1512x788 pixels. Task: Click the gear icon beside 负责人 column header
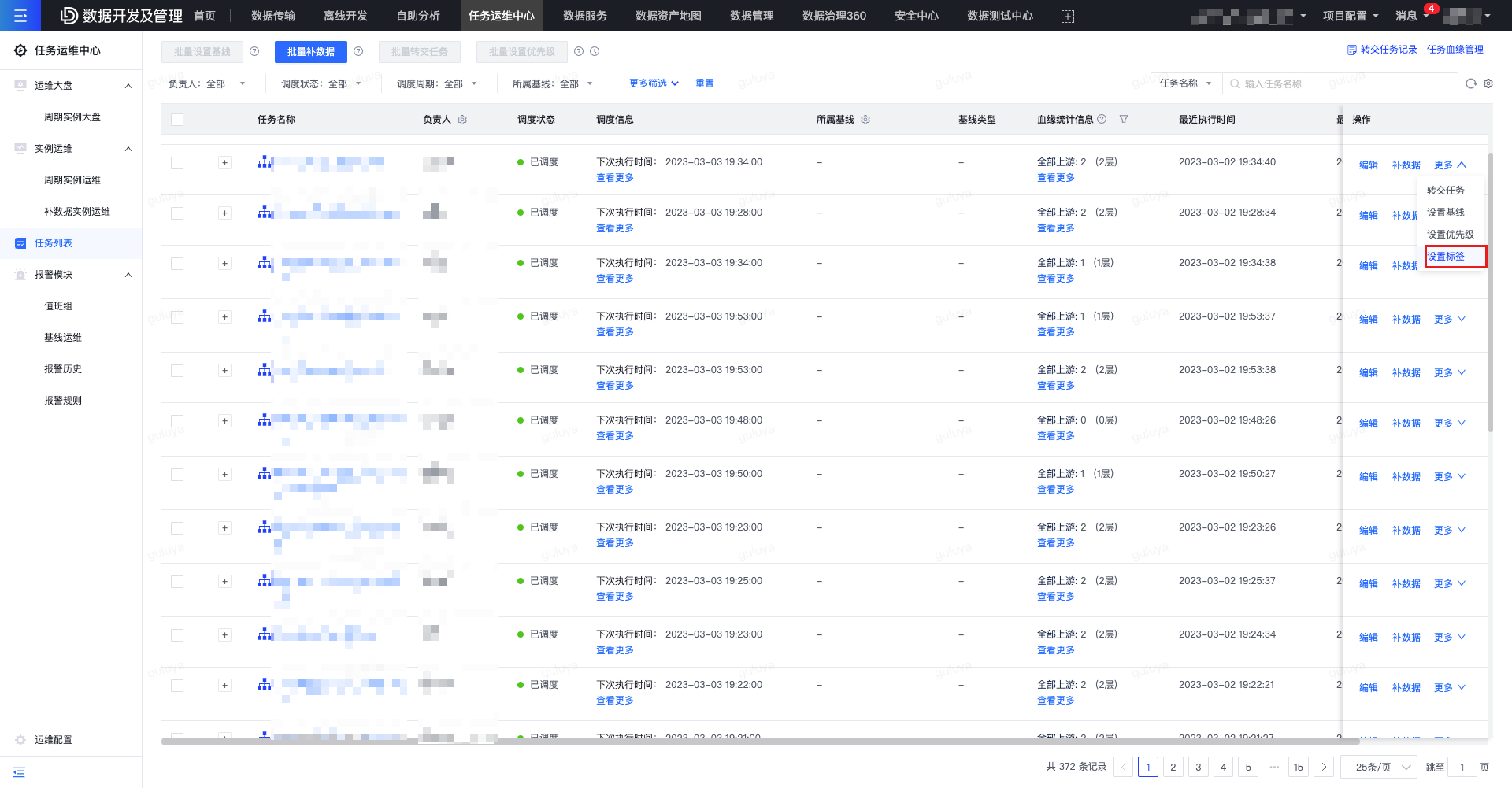coord(462,120)
